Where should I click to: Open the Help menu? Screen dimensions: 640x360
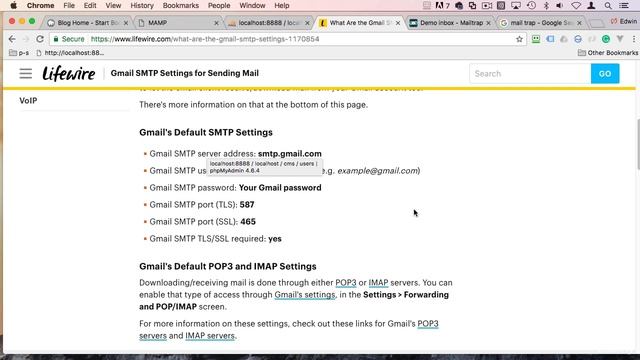pos(282,6)
